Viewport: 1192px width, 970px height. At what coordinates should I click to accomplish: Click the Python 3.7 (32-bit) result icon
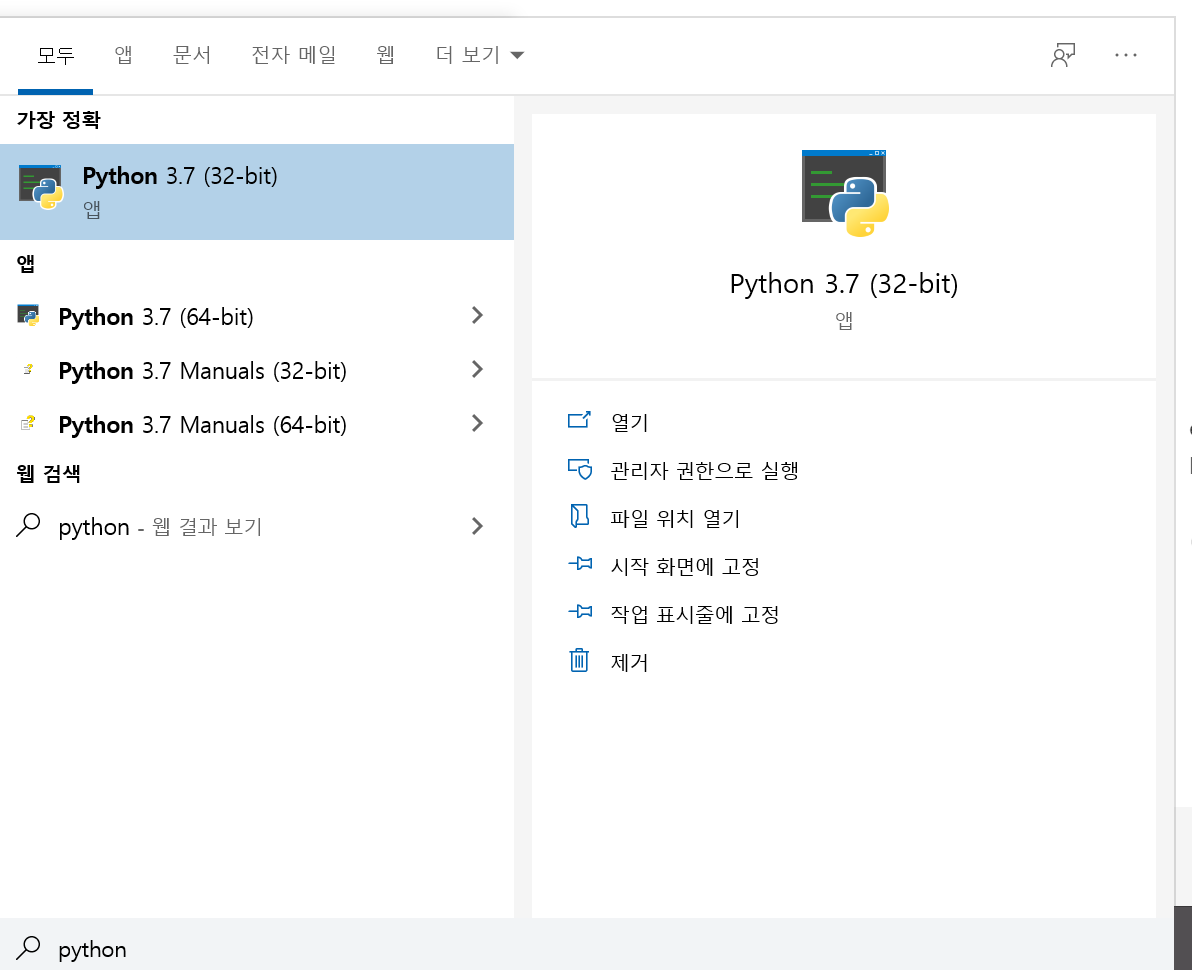pos(41,187)
